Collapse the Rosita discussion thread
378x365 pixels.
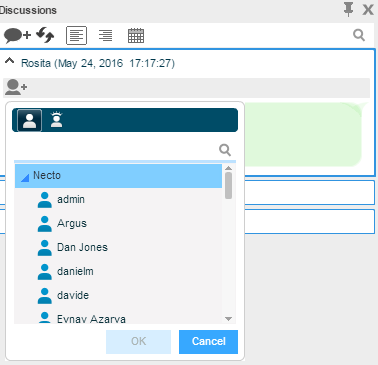click(x=10, y=61)
